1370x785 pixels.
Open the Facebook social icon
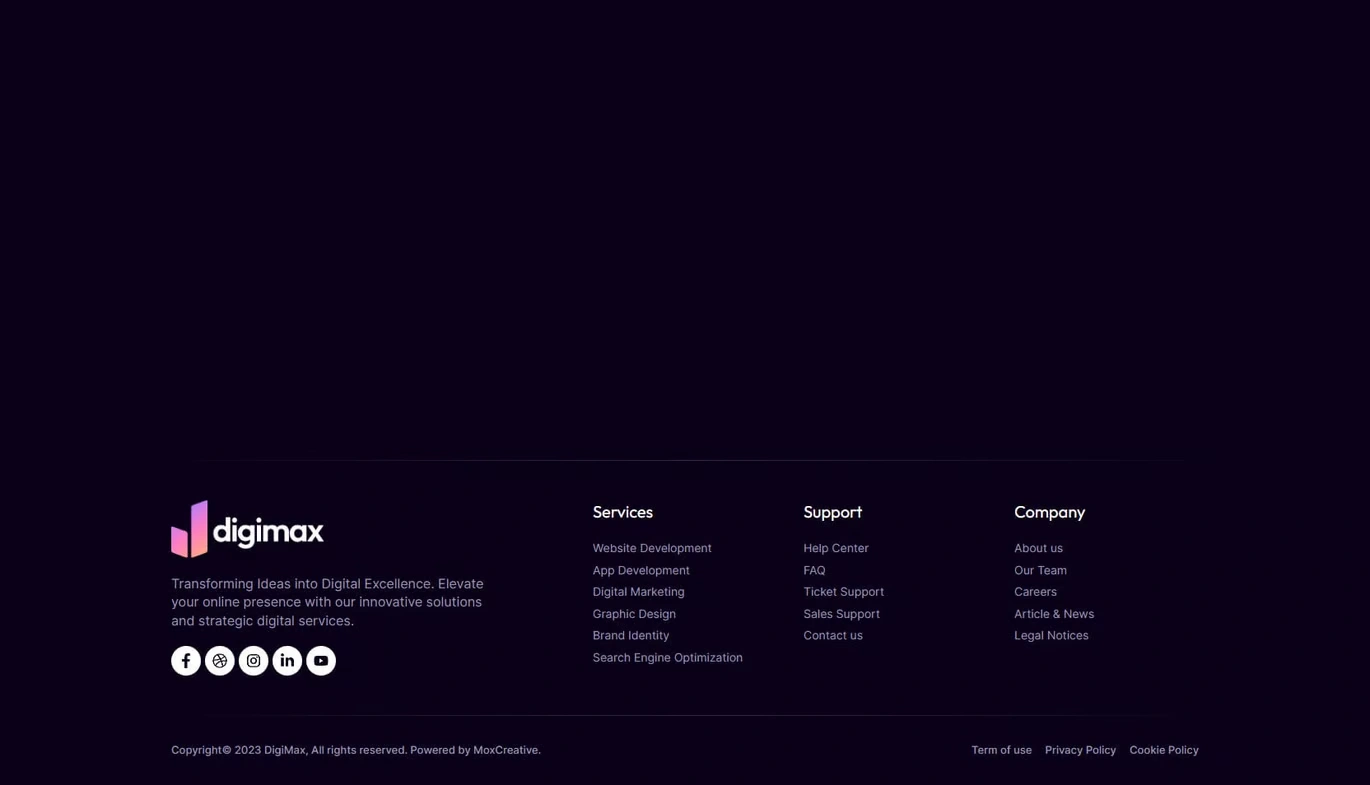(x=186, y=661)
